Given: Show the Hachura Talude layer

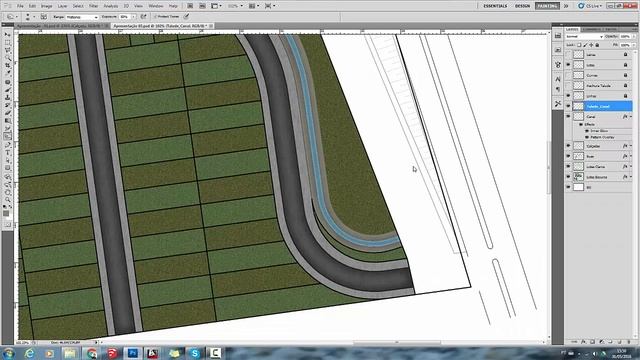Looking at the screenshot, I should (568, 85).
